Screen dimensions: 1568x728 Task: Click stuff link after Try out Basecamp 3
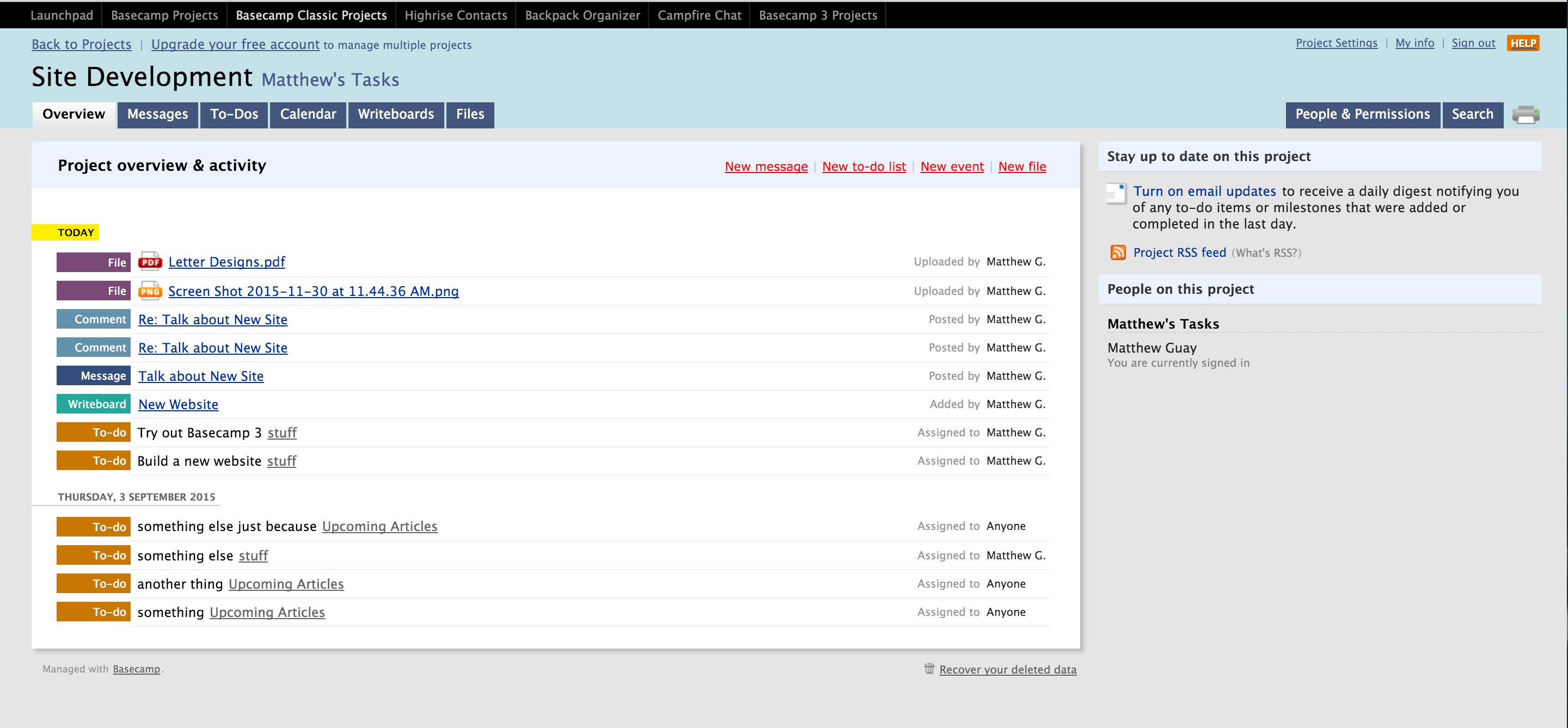tap(283, 433)
